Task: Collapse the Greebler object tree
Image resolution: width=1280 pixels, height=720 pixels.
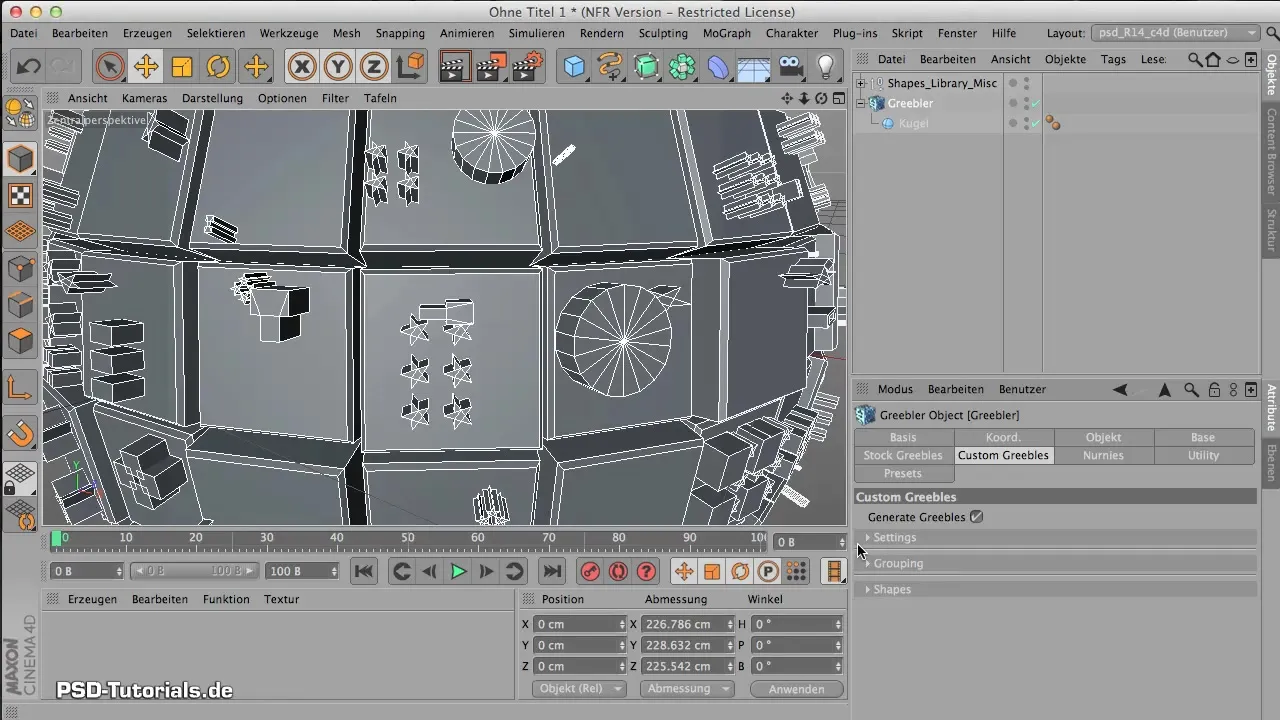Action: click(861, 103)
